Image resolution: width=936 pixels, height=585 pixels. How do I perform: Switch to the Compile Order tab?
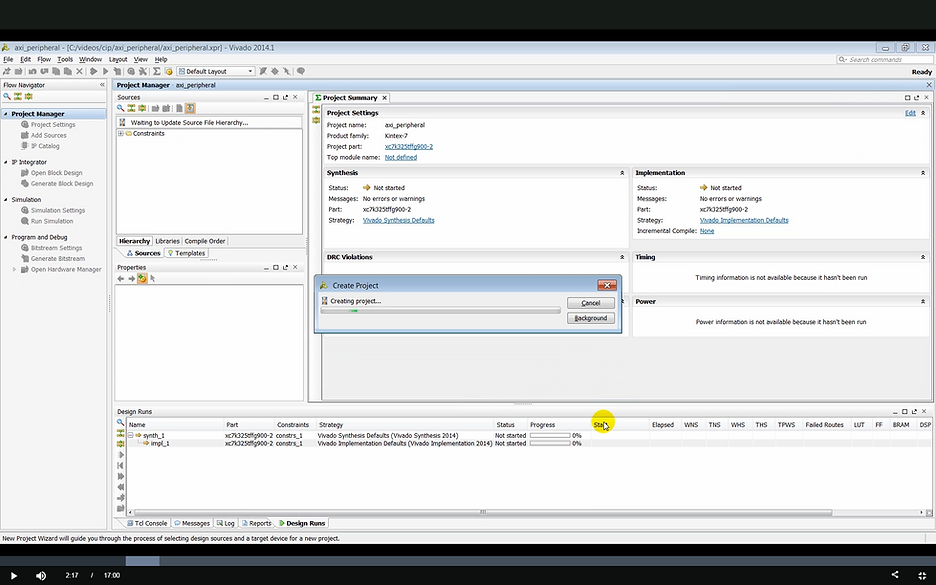pos(205,241)
